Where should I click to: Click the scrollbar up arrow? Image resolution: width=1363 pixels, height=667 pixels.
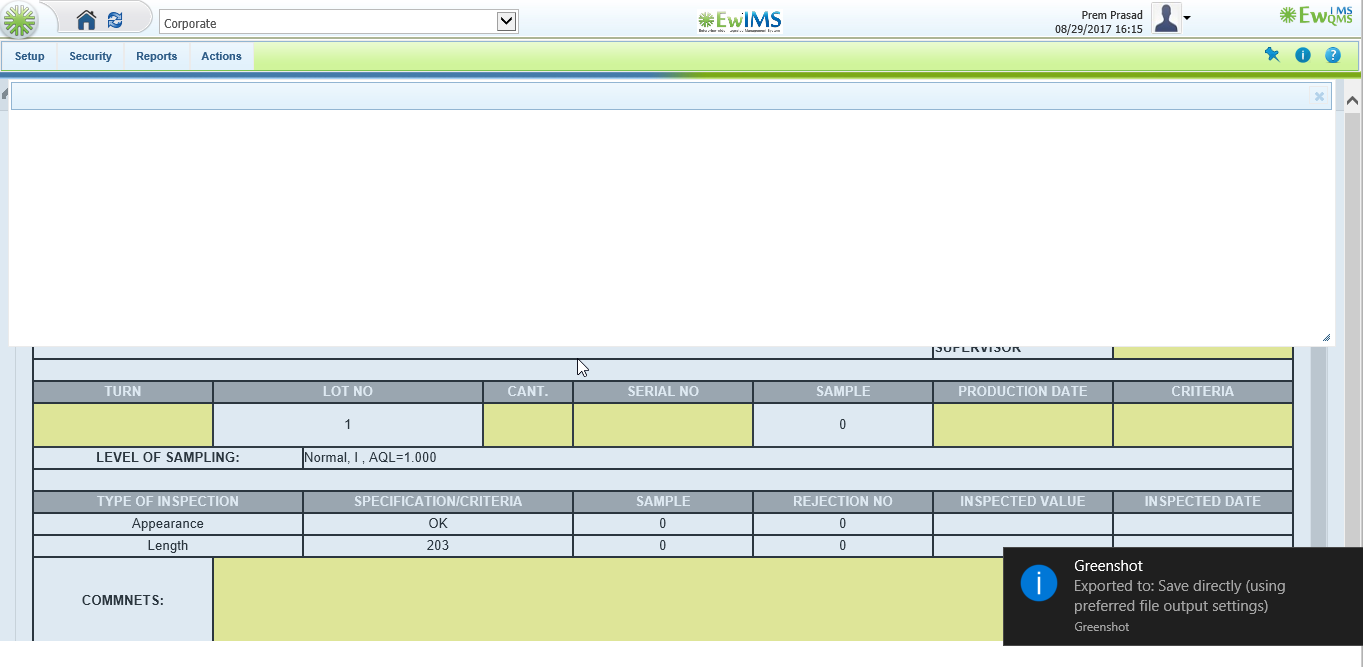[x=1352, y=101]
